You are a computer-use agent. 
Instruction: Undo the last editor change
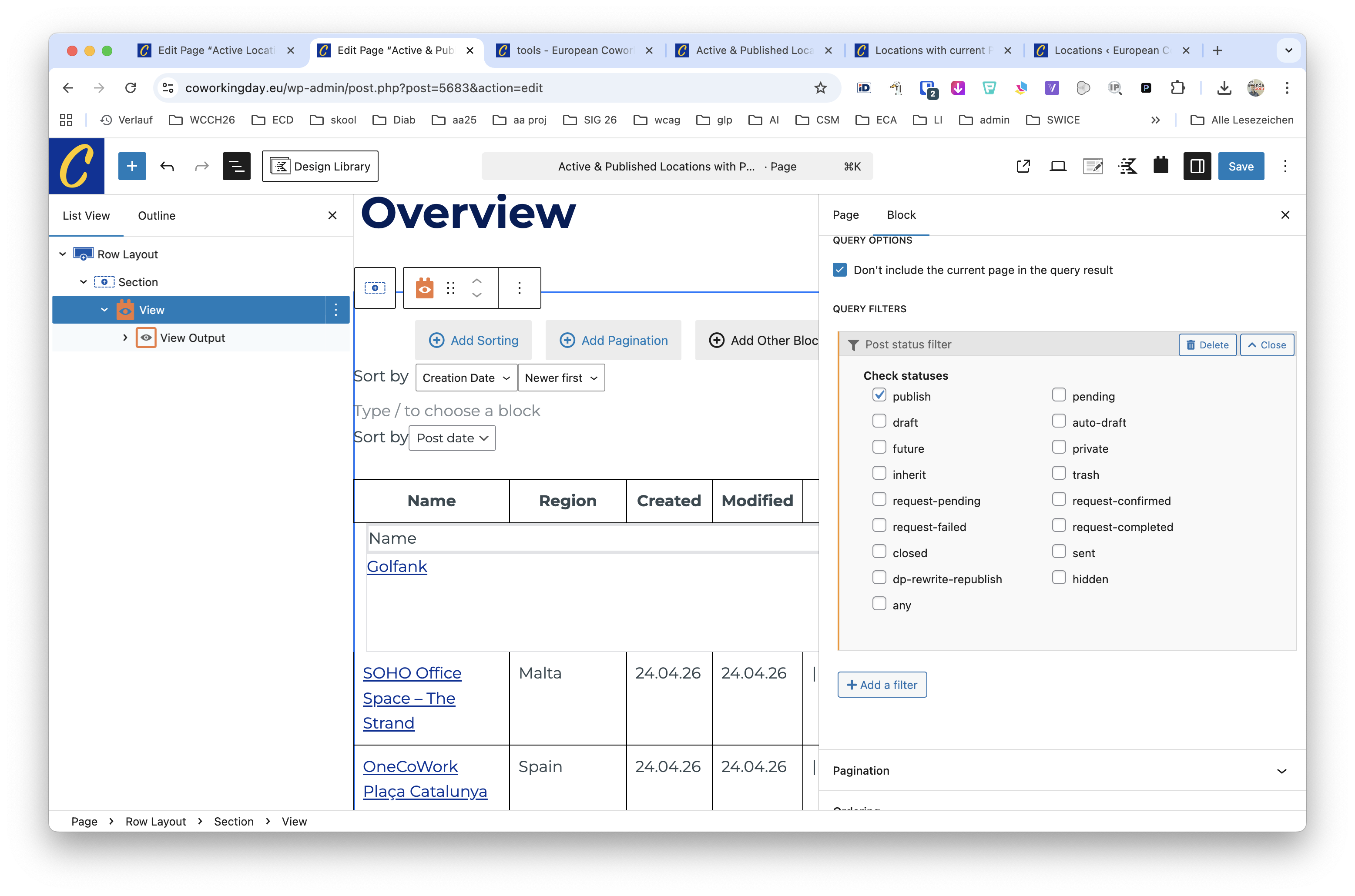(x=167, y=166)
